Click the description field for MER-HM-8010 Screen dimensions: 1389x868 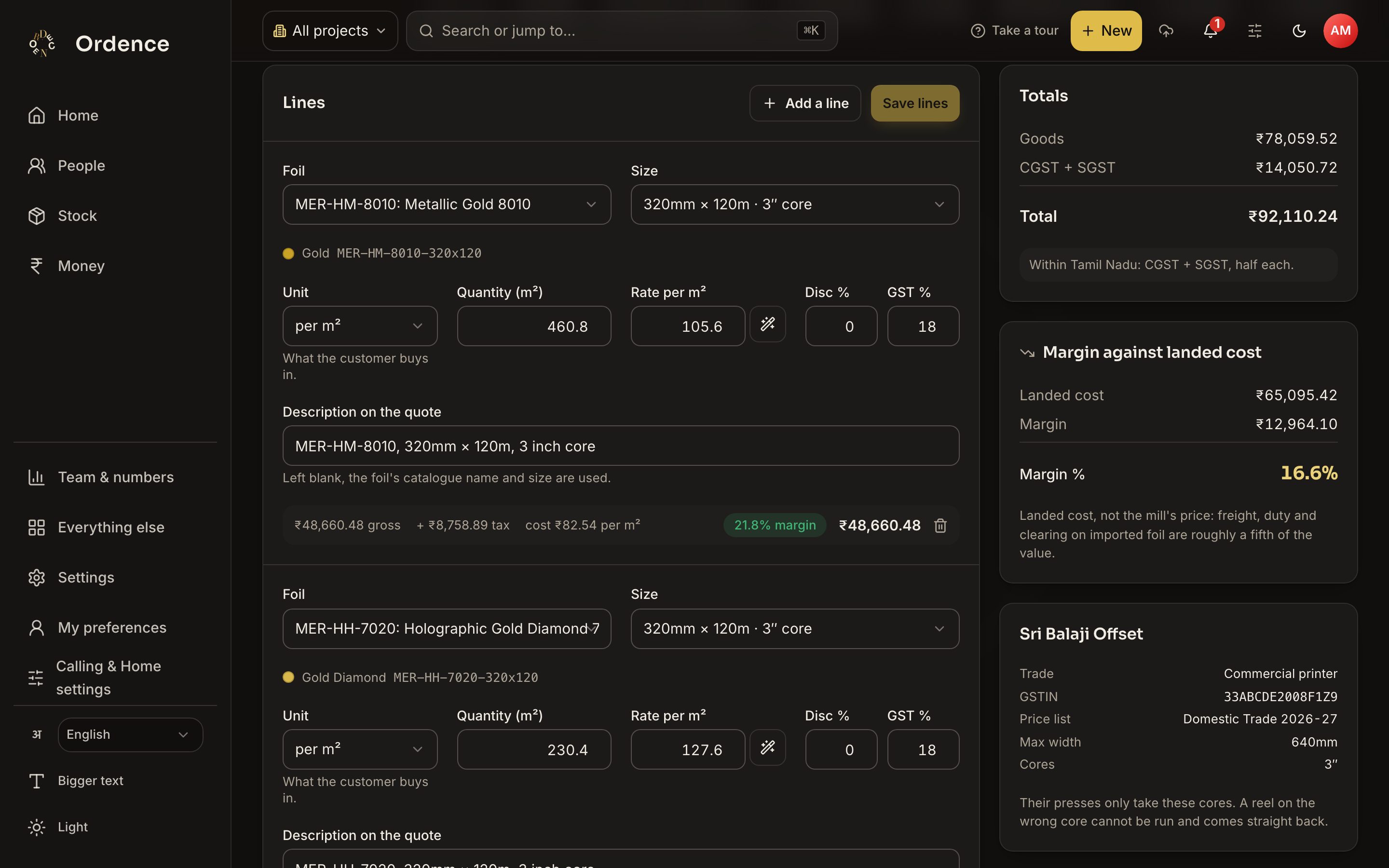coord(621,446)
